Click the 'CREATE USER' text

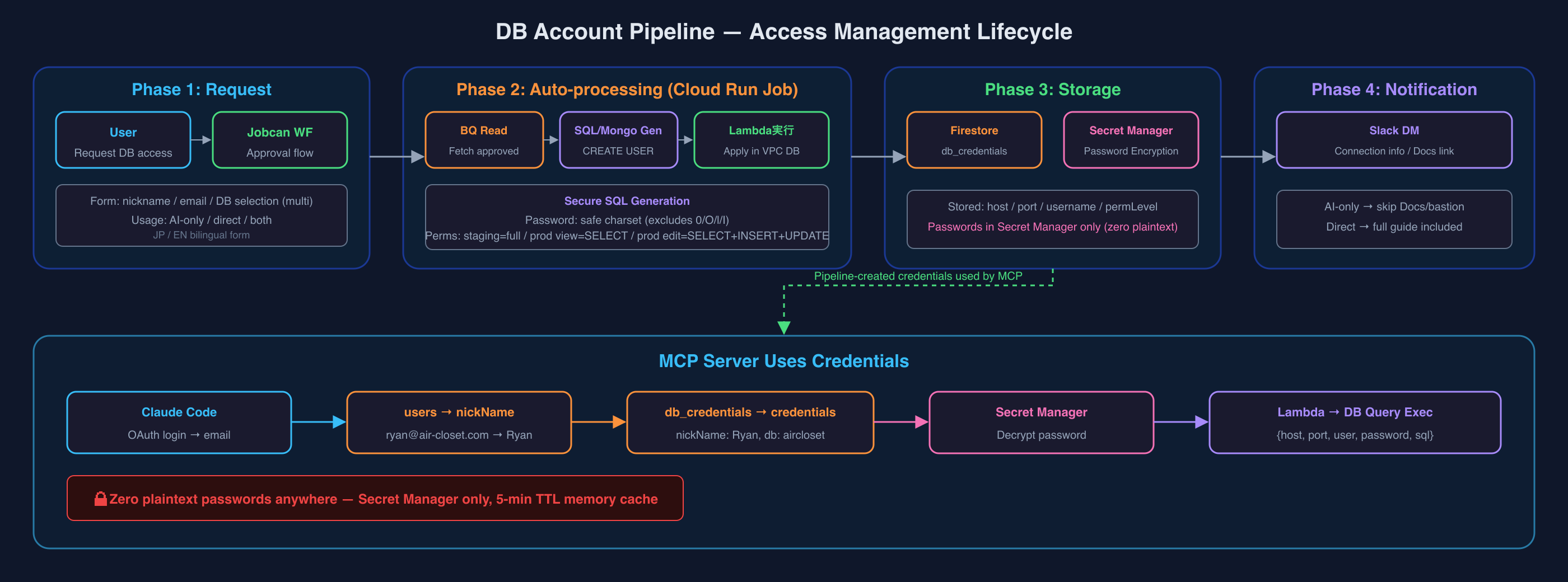click(618, 151)
